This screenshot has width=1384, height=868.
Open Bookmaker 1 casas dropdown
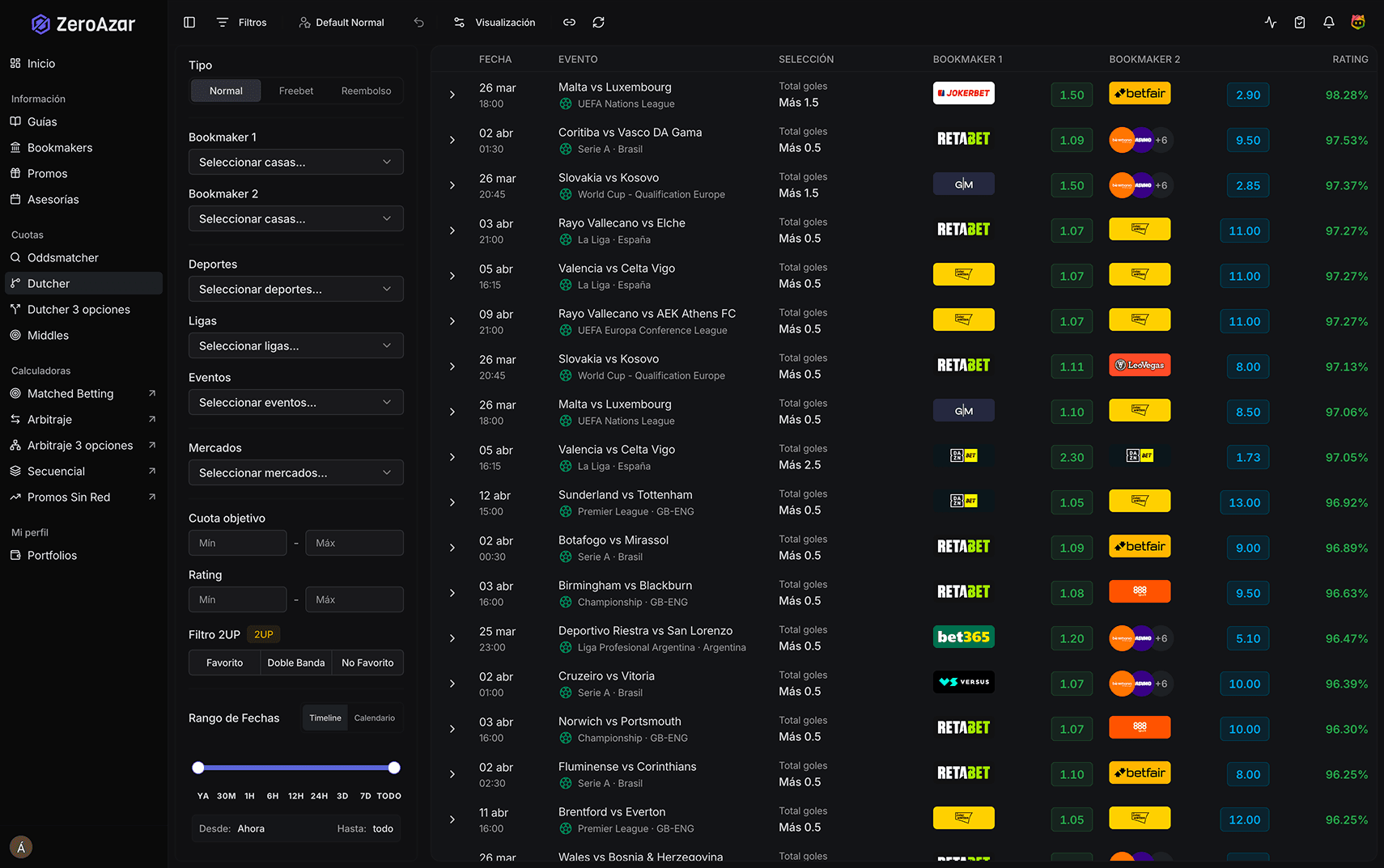[296, 162]
